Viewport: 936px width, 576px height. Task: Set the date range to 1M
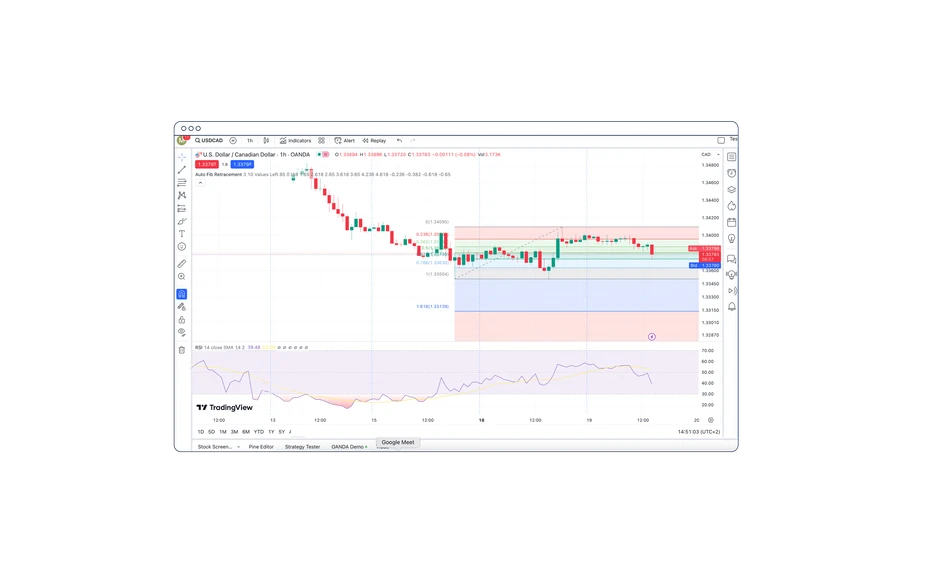pyautogui.click(x=223, y=432)
